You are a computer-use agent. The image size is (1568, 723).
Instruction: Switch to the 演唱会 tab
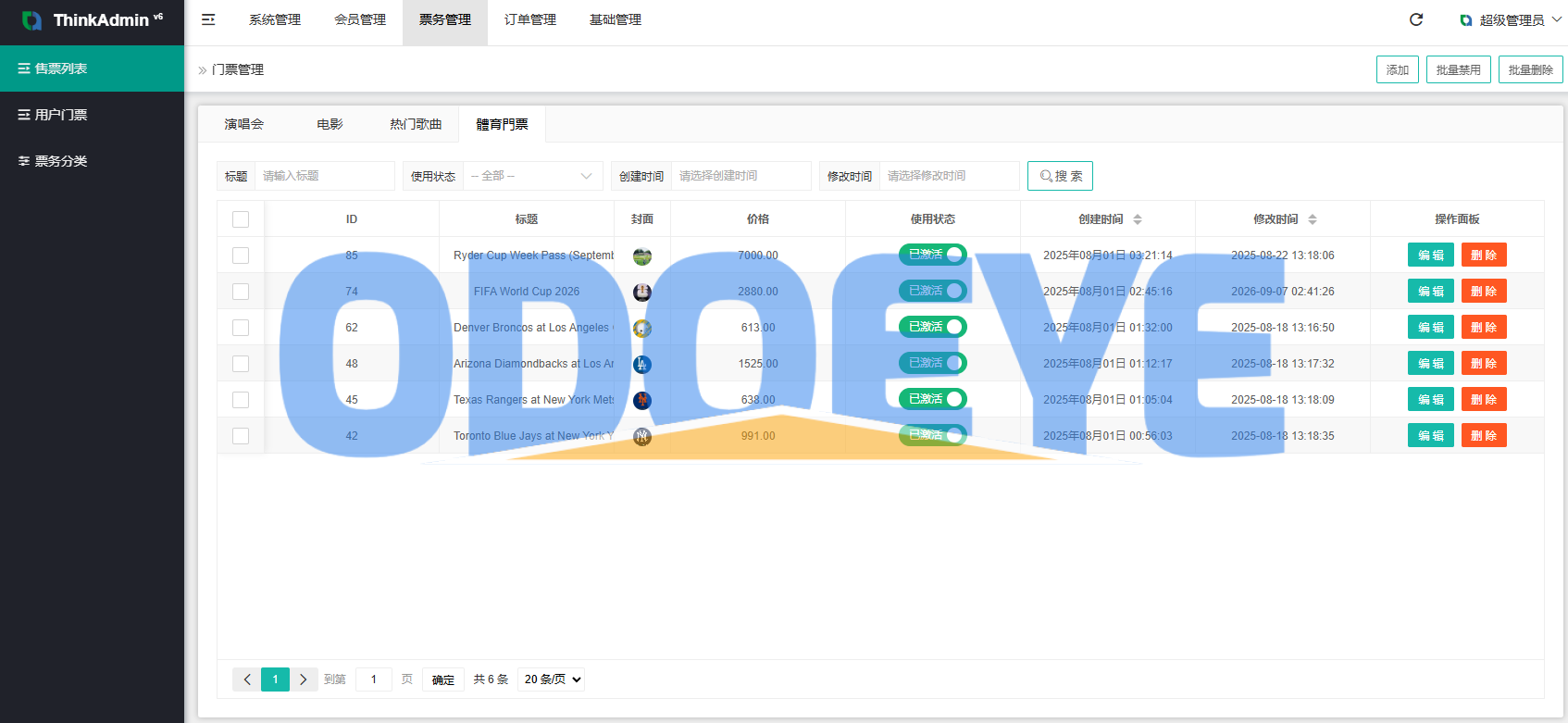[x=244, y=124]
